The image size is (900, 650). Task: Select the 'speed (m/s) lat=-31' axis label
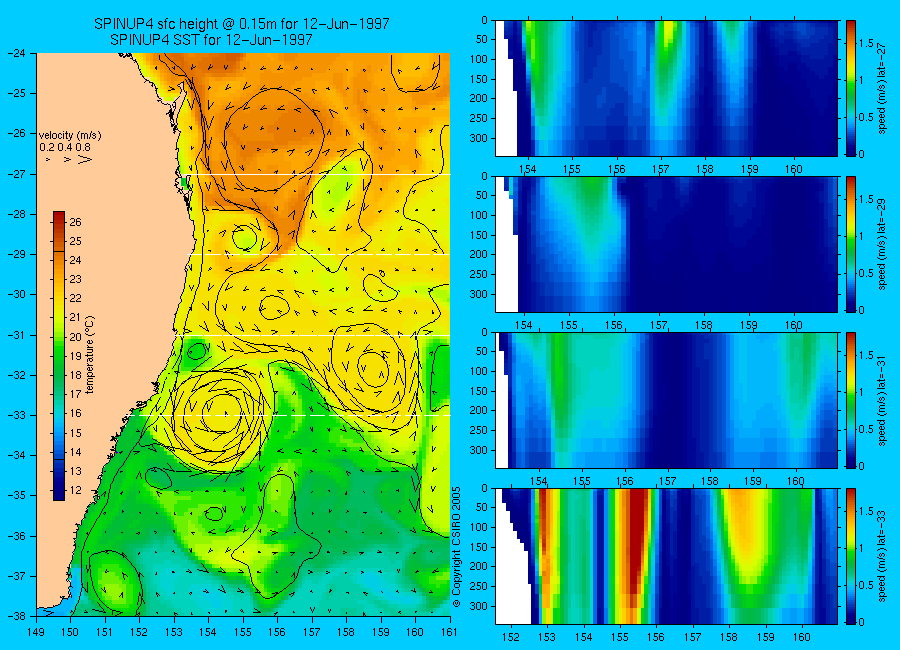coord(883,400)
